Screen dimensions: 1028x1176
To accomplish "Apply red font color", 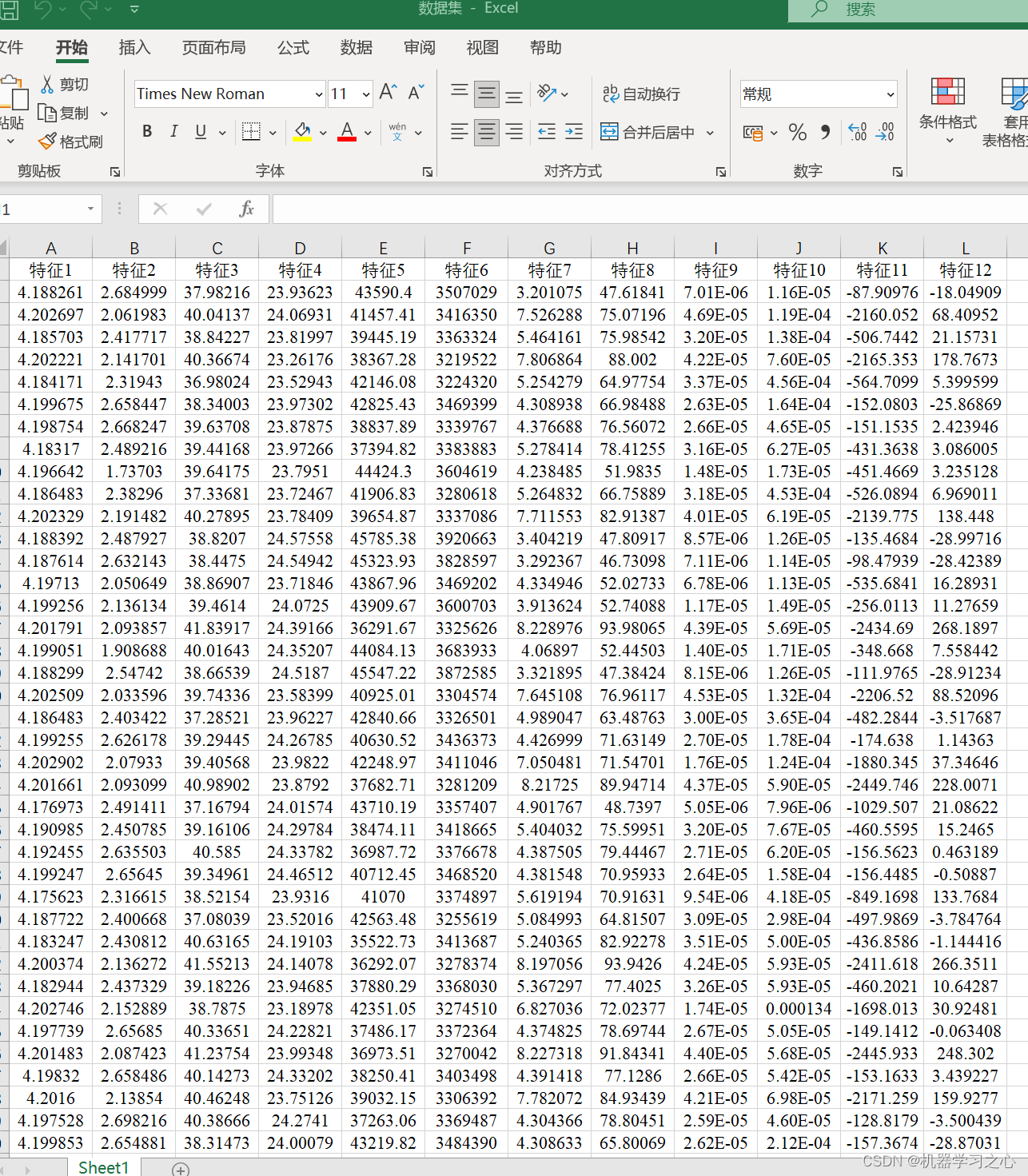I will pyautogui.click(x=347, y=131).
